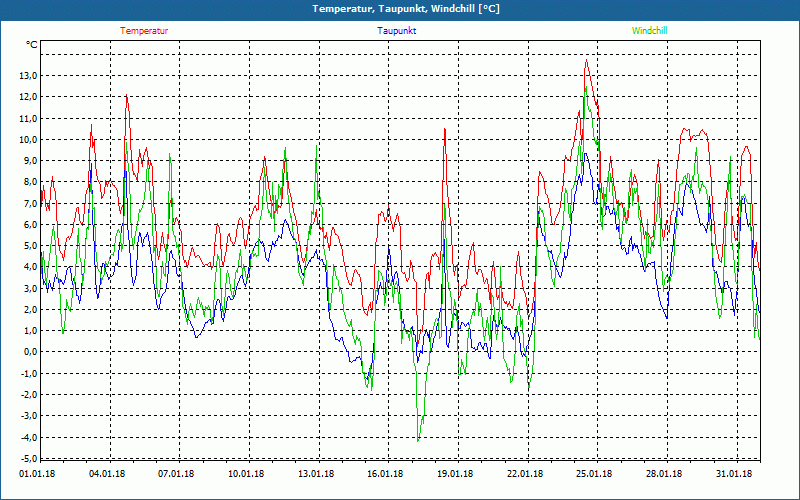
Task: Select the 04.01.18 date label
Action: tap(107, 475)
